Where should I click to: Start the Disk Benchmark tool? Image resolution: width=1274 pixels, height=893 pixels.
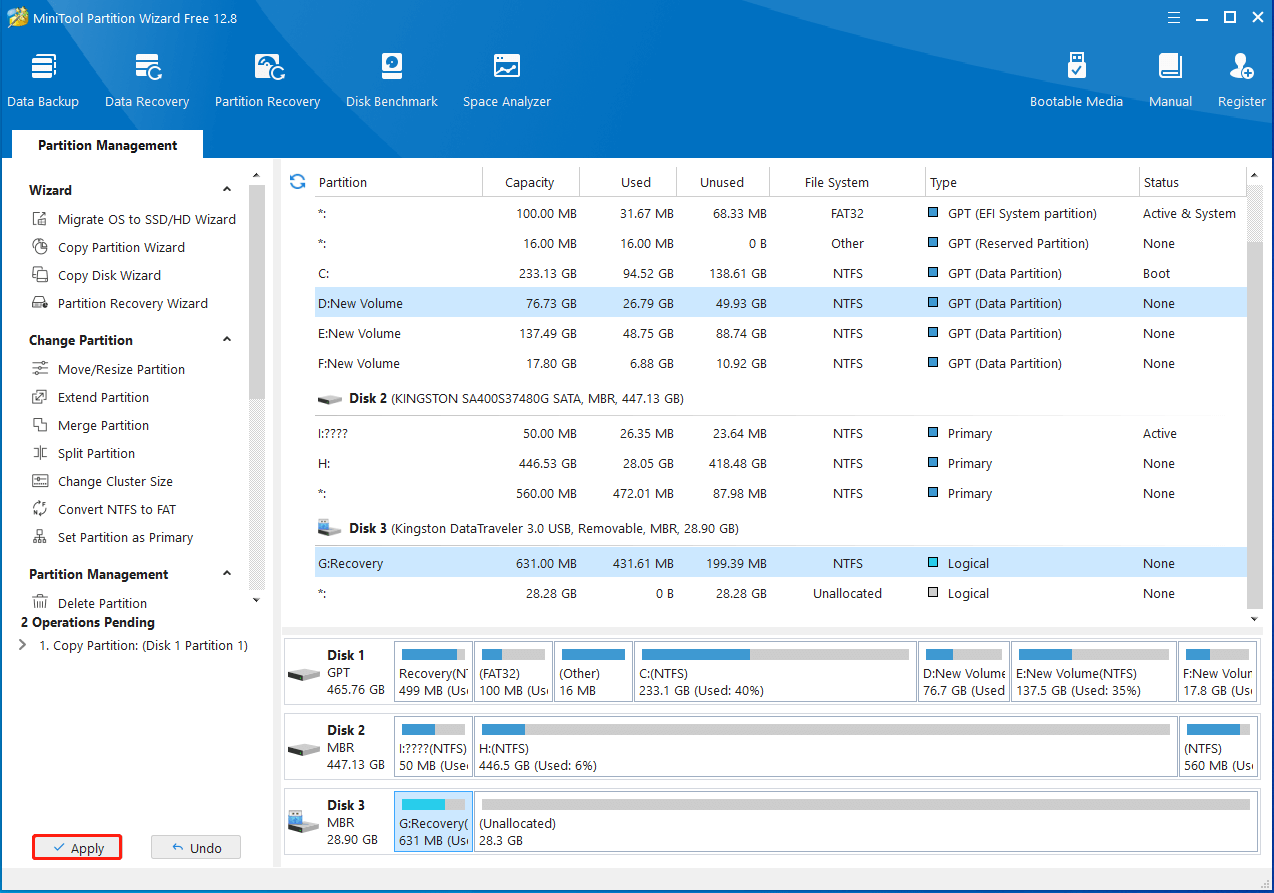pos(392,80)
